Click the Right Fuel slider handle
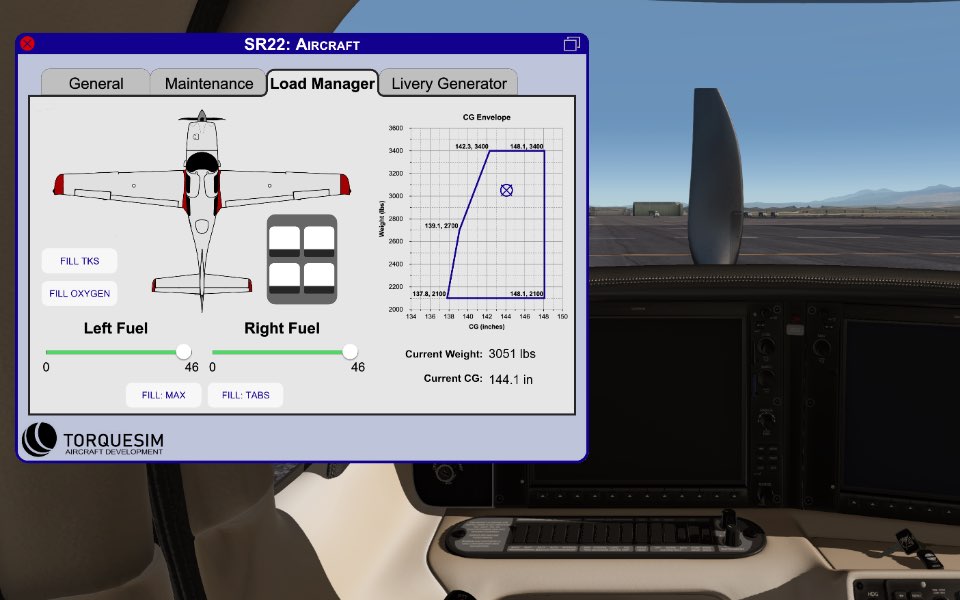The image size is (960, 600). pos(350,351)
